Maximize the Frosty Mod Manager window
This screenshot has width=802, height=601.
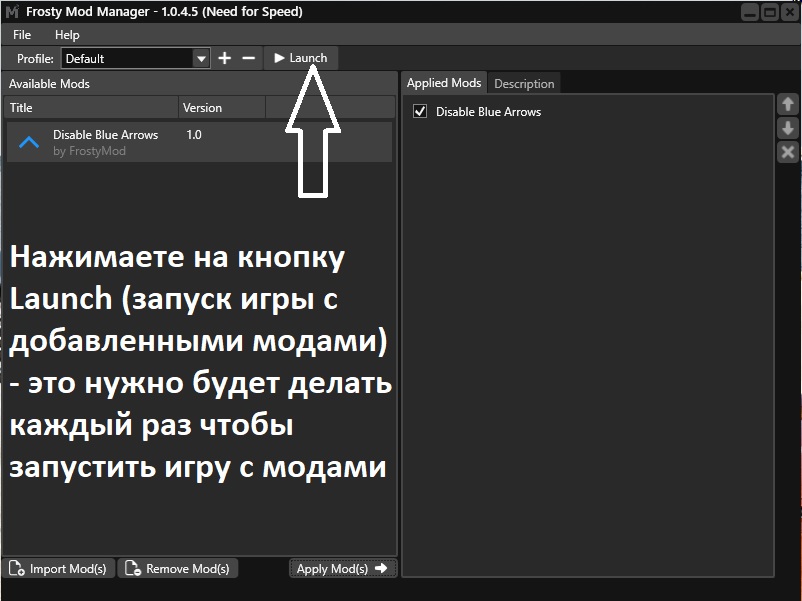click(x=769, y=12)
